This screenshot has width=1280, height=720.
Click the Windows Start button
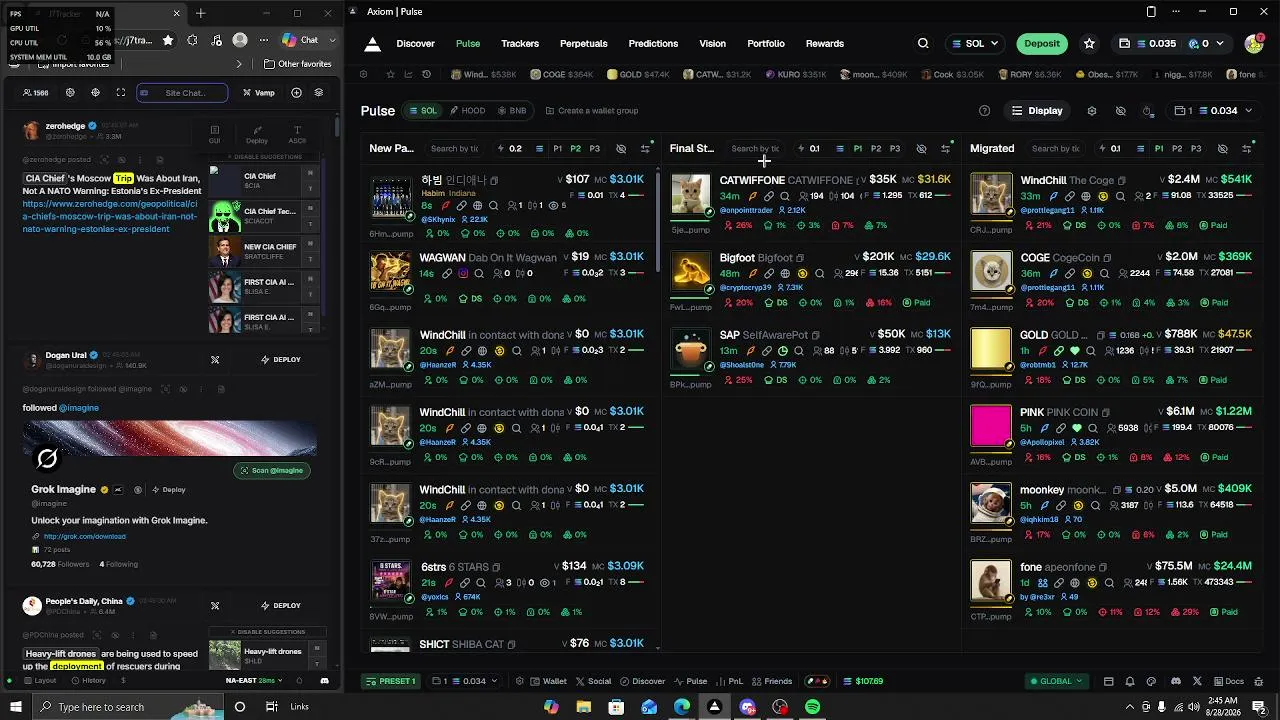point(15,707)
